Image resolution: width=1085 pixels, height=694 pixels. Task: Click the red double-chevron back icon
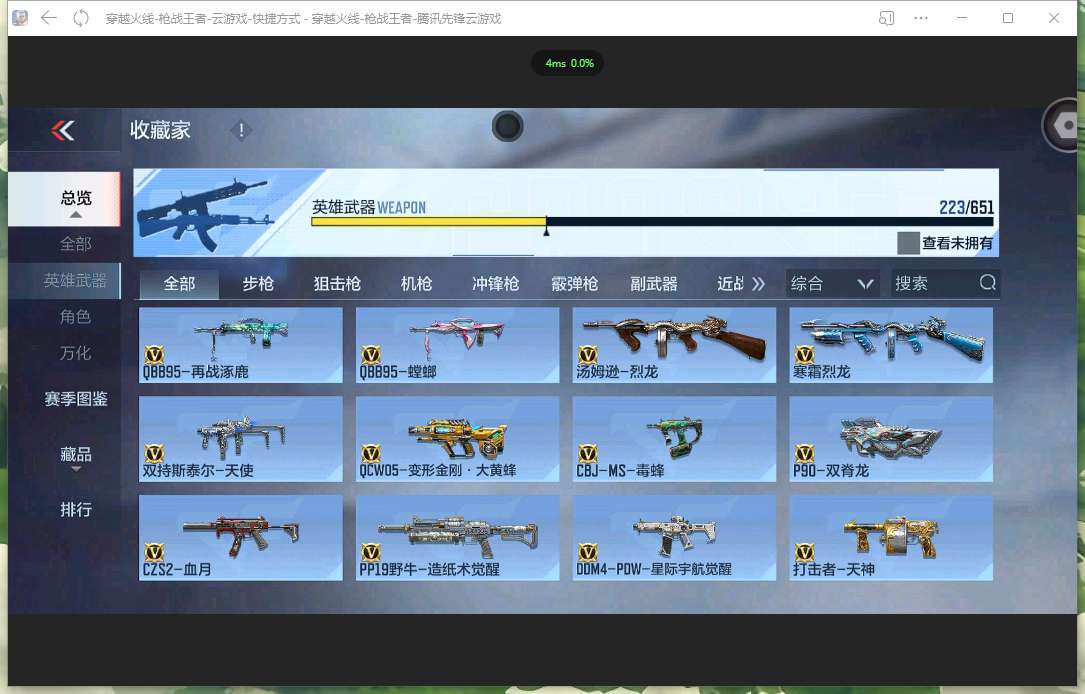(63, 130)
